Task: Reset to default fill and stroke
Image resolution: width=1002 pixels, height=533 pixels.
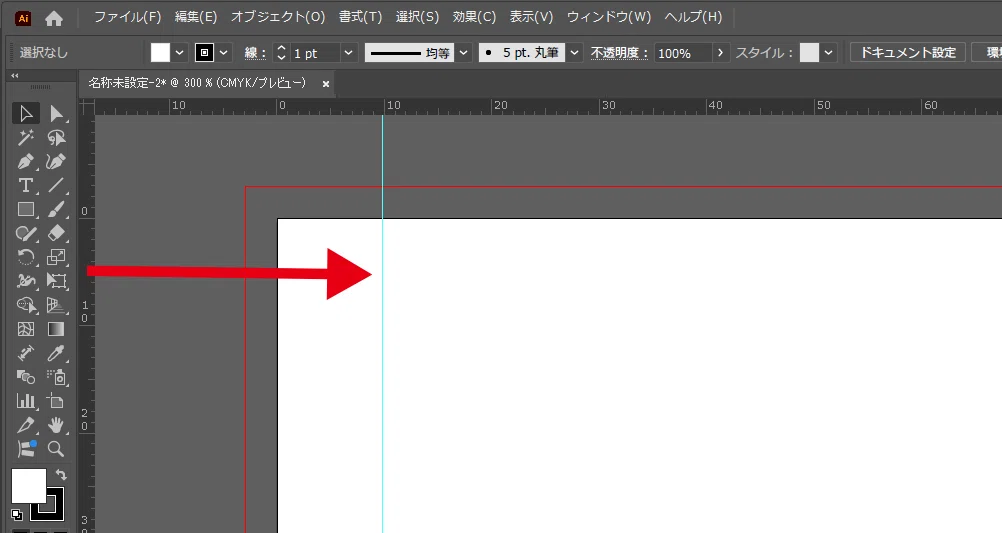Action: coord(17,514)
